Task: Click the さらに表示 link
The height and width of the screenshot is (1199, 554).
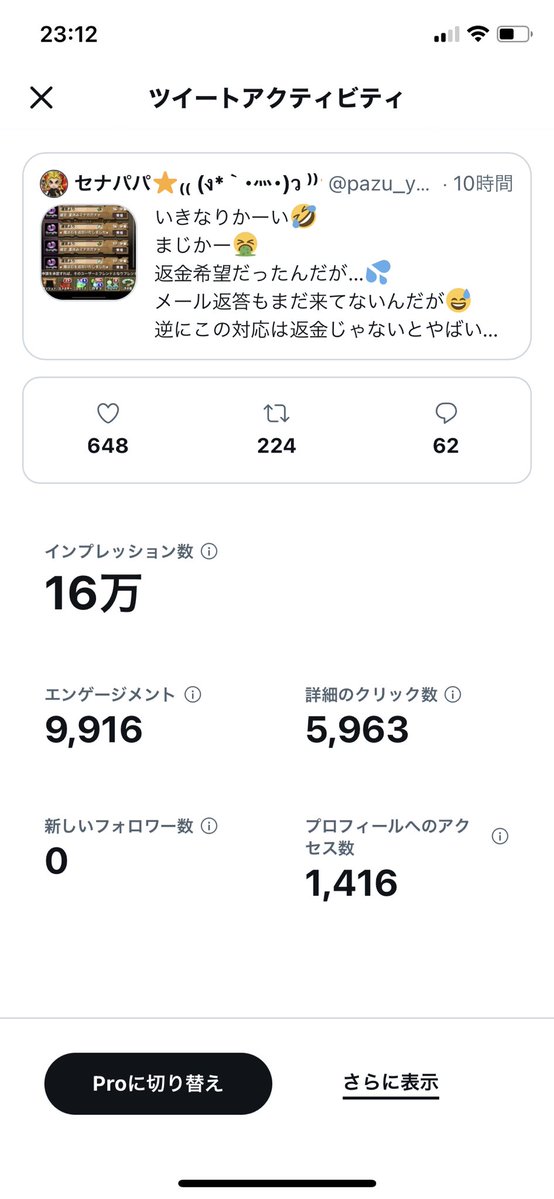Action: pos(391,1083)
